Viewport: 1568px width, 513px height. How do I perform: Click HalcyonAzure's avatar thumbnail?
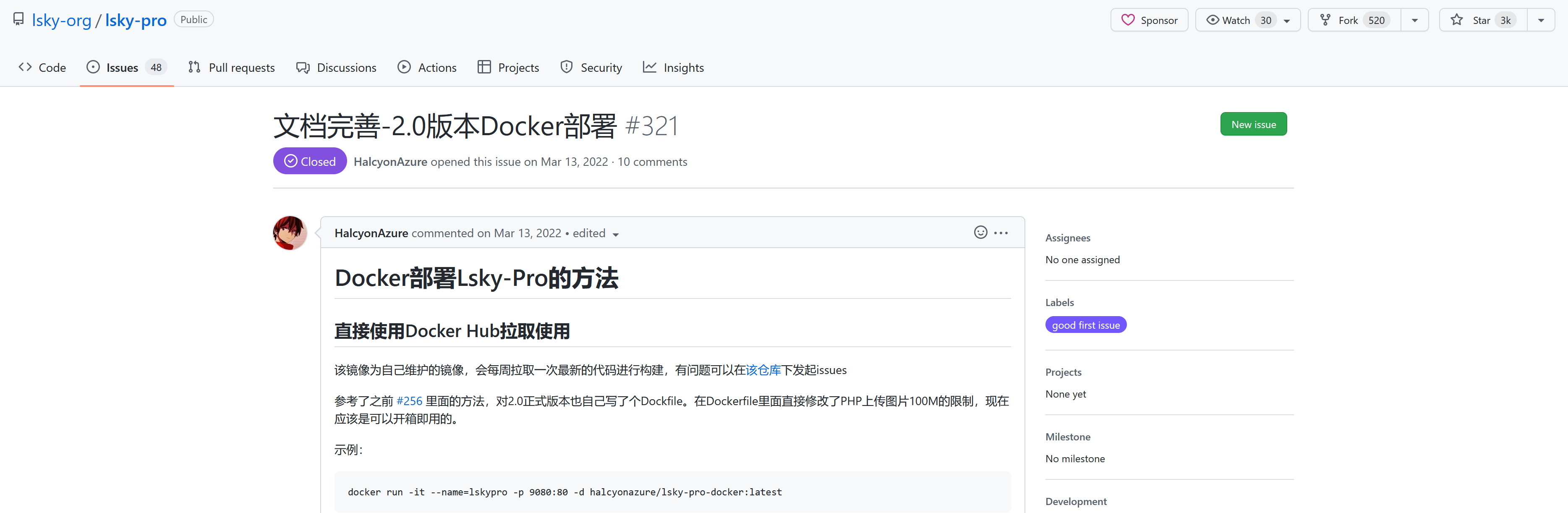[x=290, y=233]
